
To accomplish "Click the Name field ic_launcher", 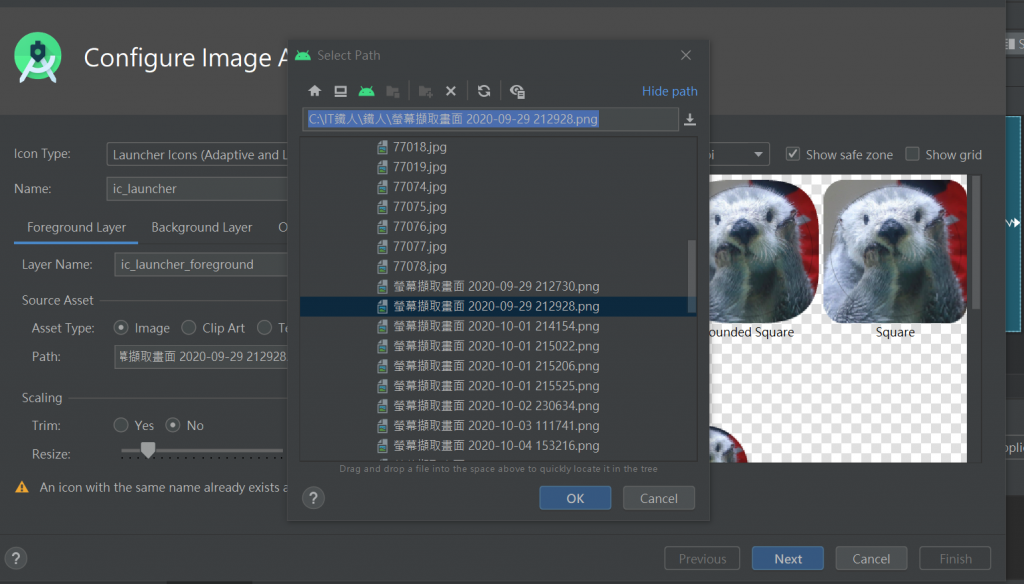I will [197, 189].
